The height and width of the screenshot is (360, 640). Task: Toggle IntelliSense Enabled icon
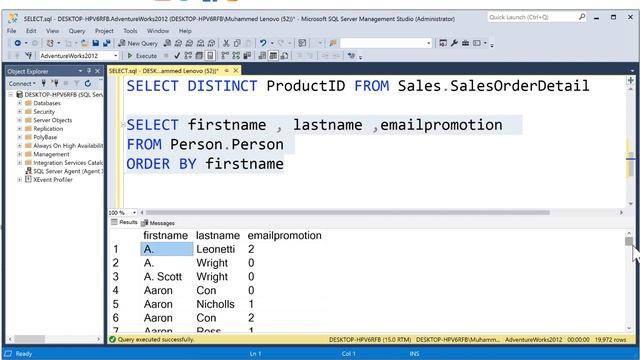[x=210, y=56]
